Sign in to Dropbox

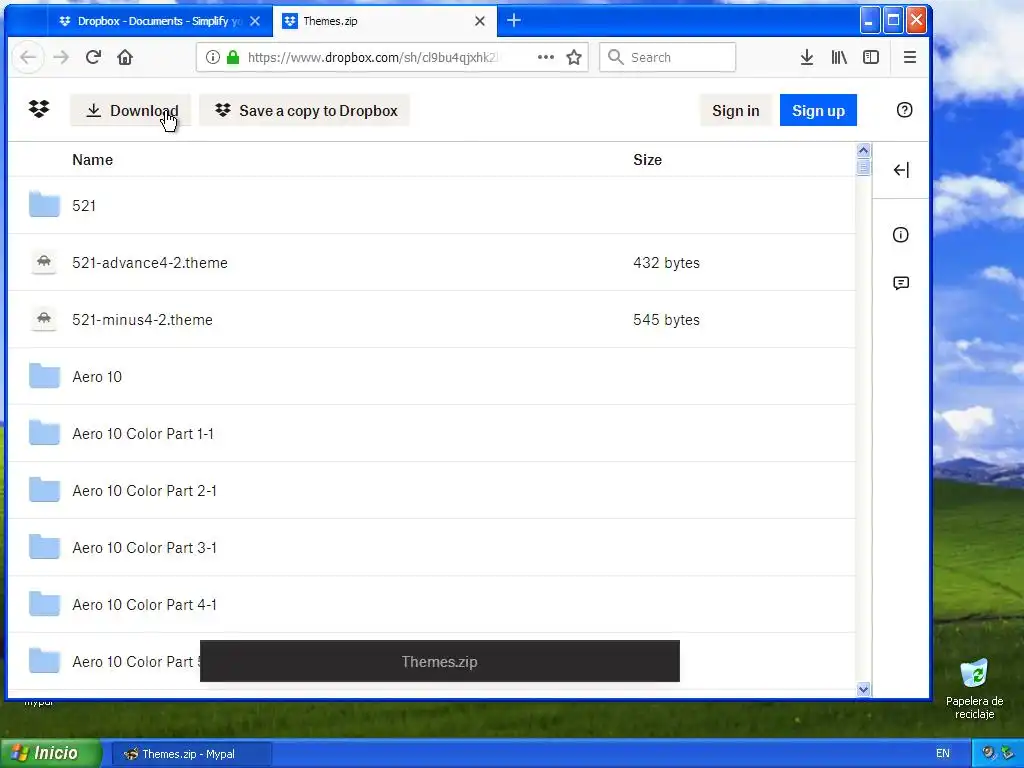tap(735, 110)
